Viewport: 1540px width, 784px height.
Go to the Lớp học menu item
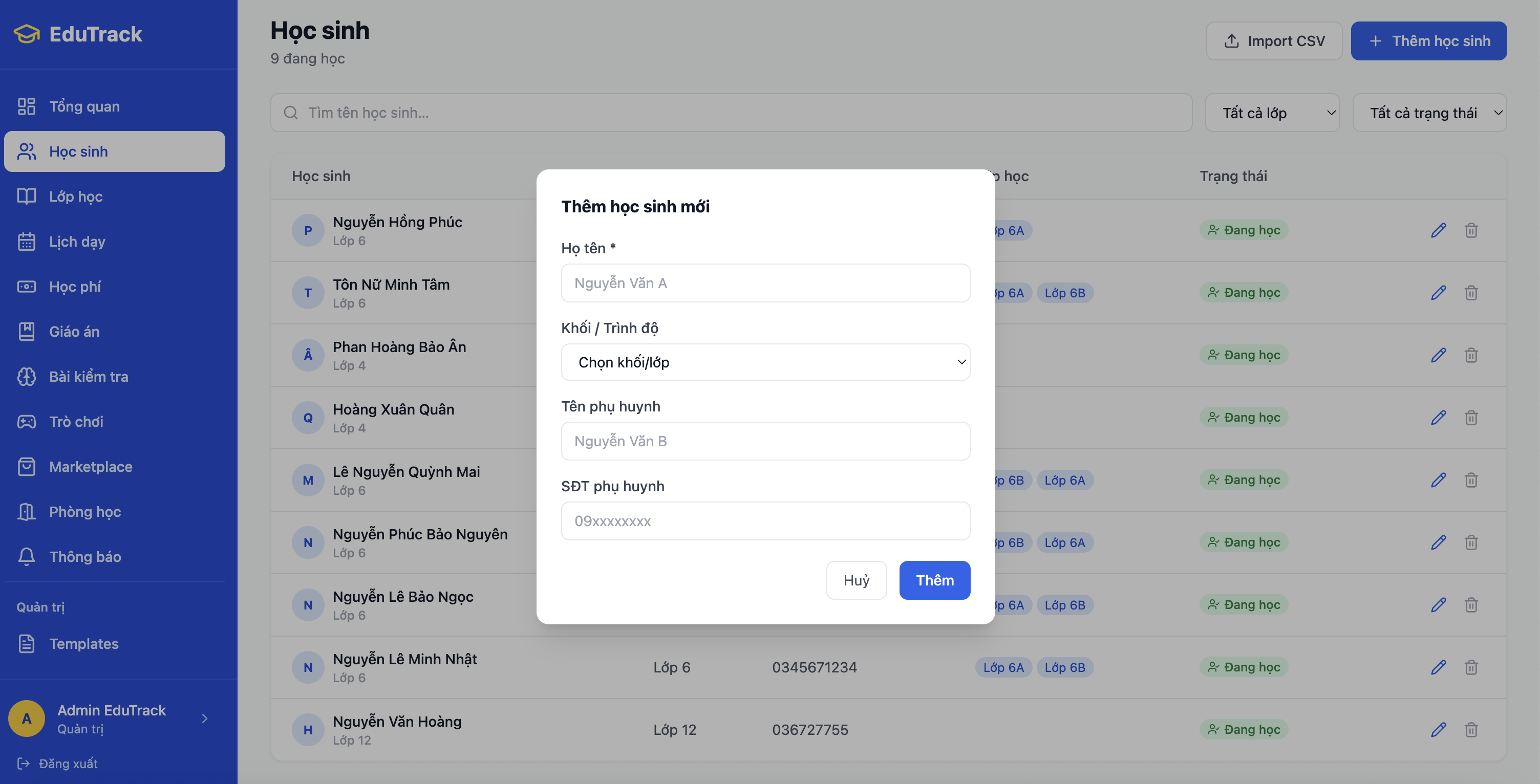[x=76, y=197]
